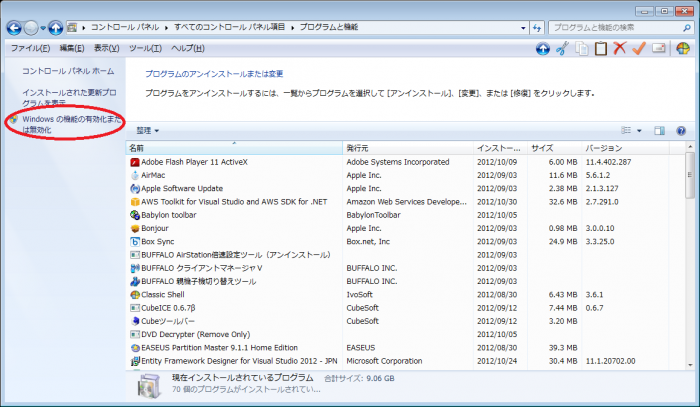The image size is (700, 407).
Task: Sort by the バージョン column header
Action: pos(625,148)
